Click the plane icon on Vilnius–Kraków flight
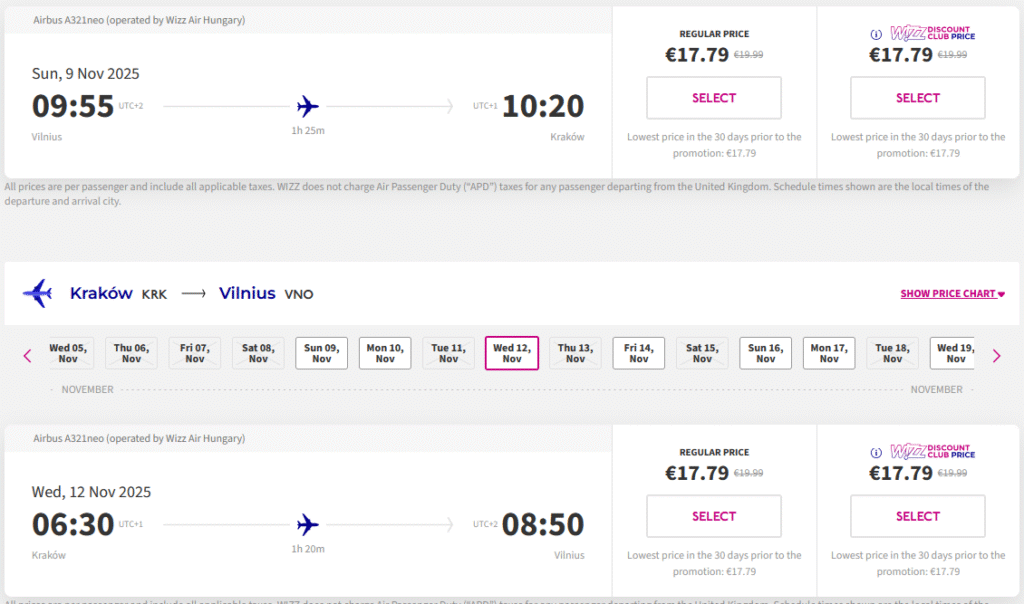1024x604 pixels. [308, 106]
